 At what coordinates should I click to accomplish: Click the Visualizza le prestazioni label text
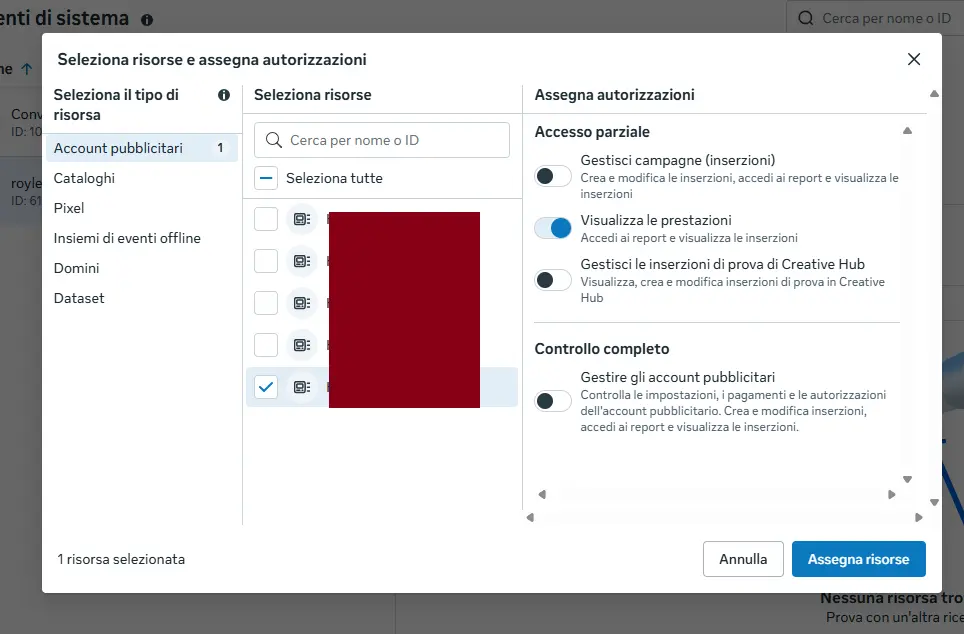pos(655,220)
